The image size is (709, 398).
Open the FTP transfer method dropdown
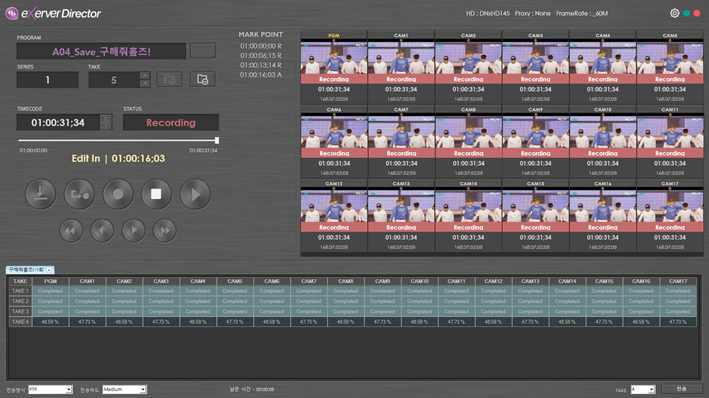tap(50, 389)
